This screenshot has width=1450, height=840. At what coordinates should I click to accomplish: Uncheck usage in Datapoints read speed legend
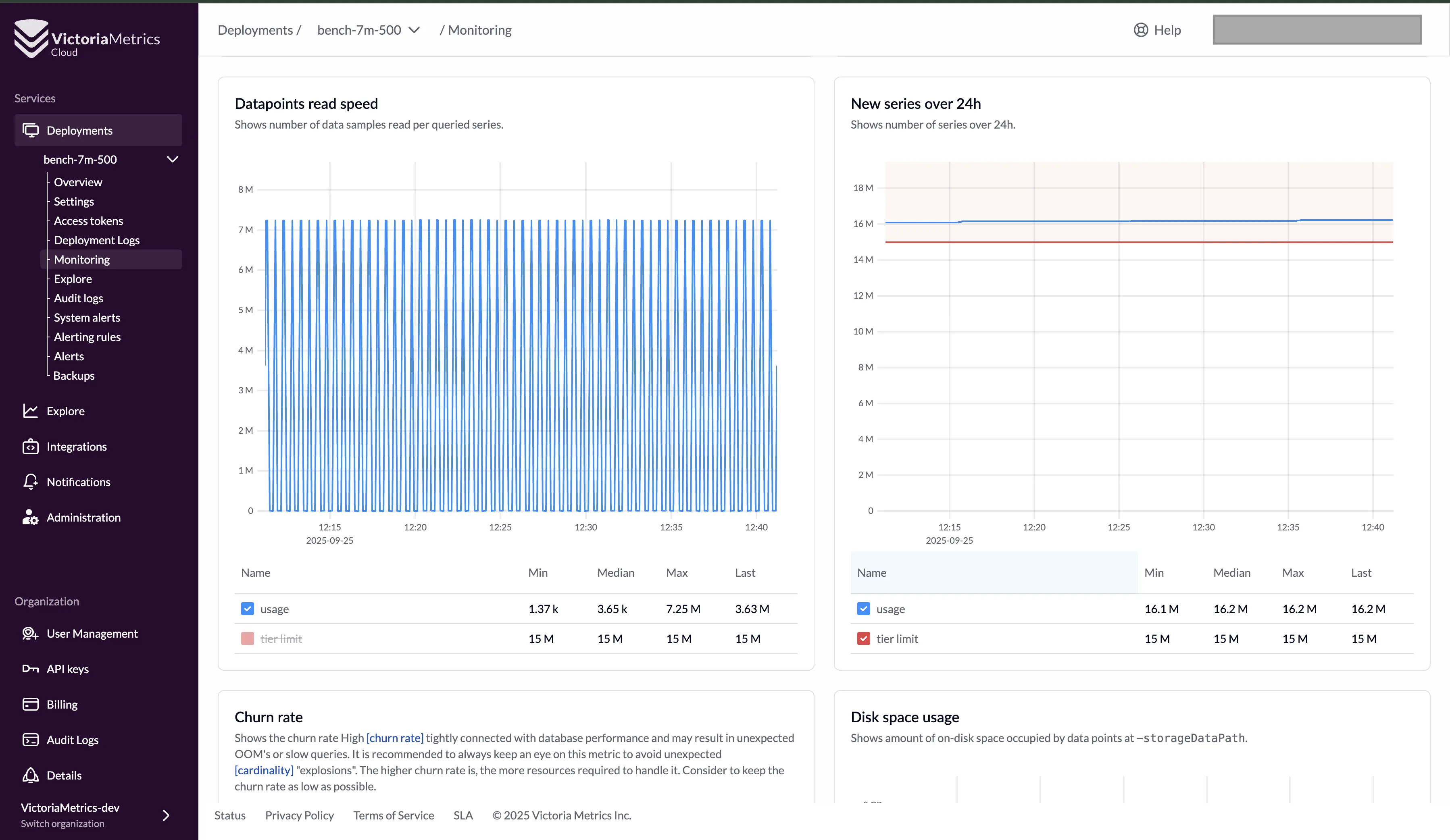tap(248, 609)
